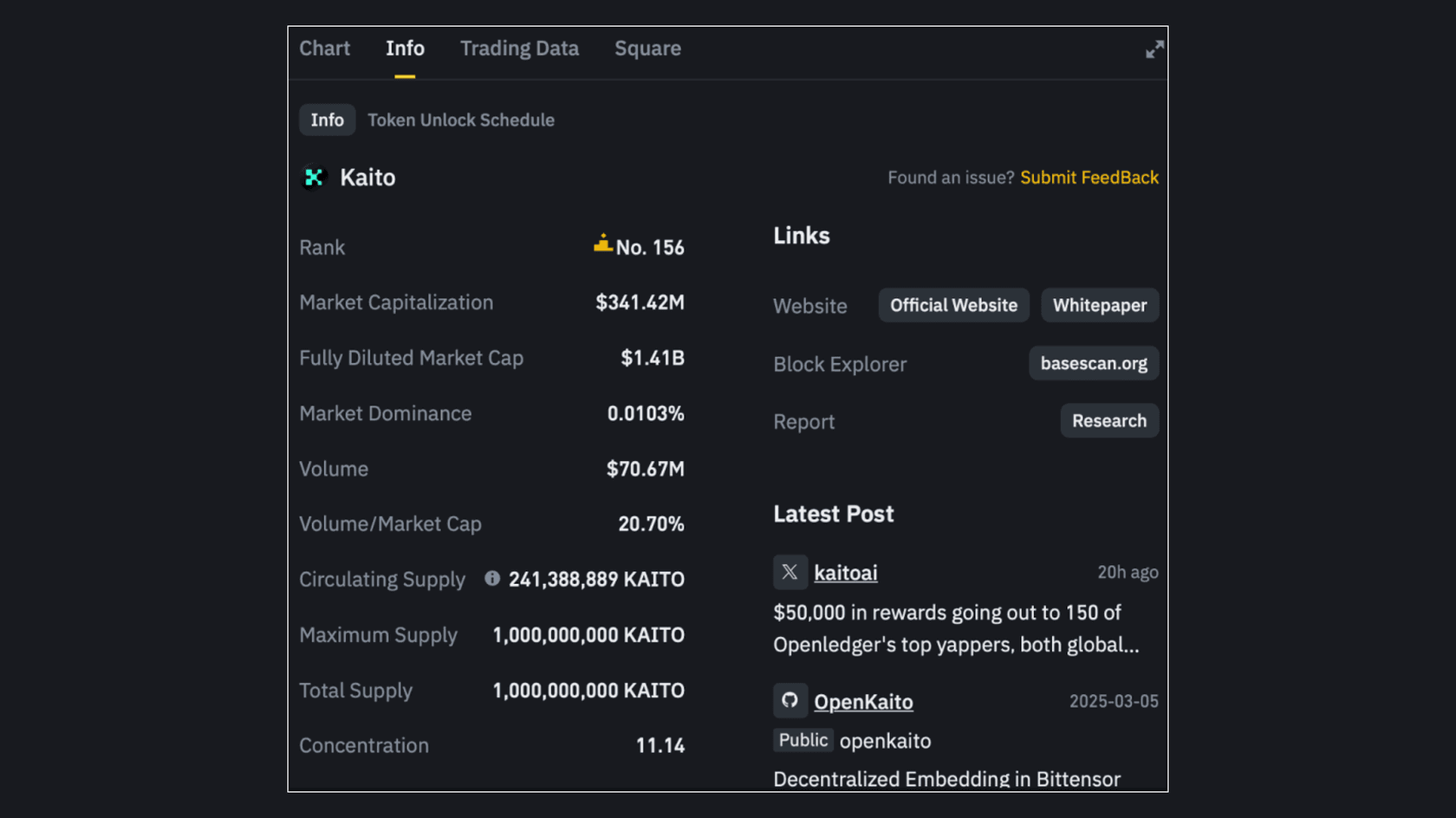Click the Block Explorer label
The height and width of the screenshot is (818, 1456).
click(x=840, y=364)
